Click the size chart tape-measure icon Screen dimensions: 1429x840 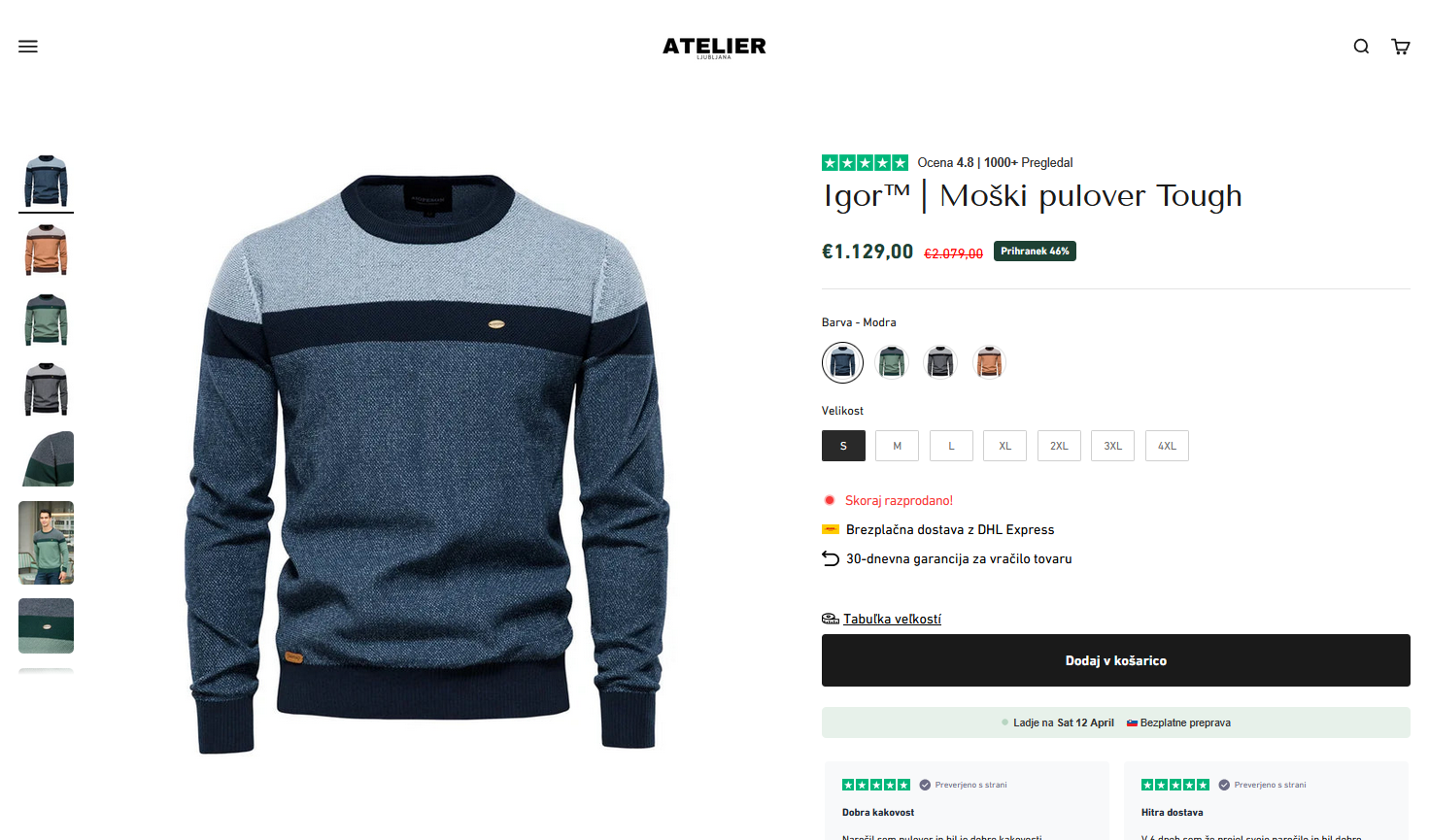(x=831, y=619)
